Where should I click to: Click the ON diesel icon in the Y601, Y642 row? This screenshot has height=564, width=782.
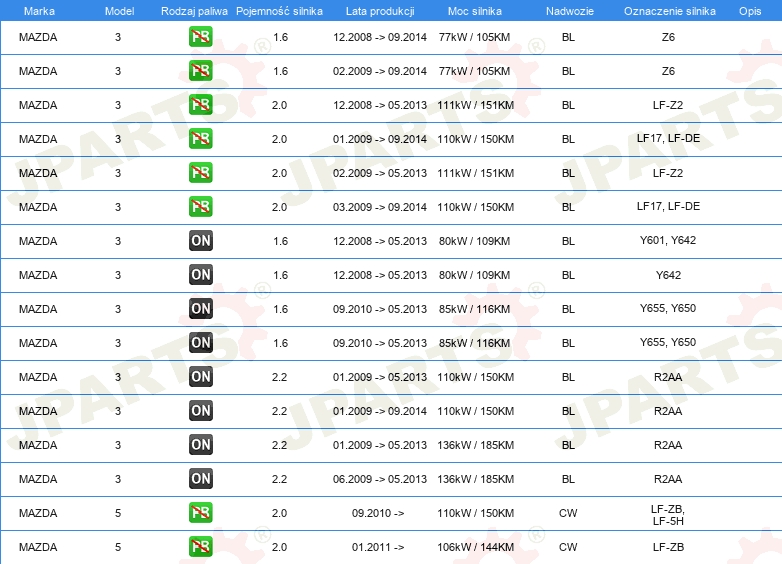[x=200, y=241]
